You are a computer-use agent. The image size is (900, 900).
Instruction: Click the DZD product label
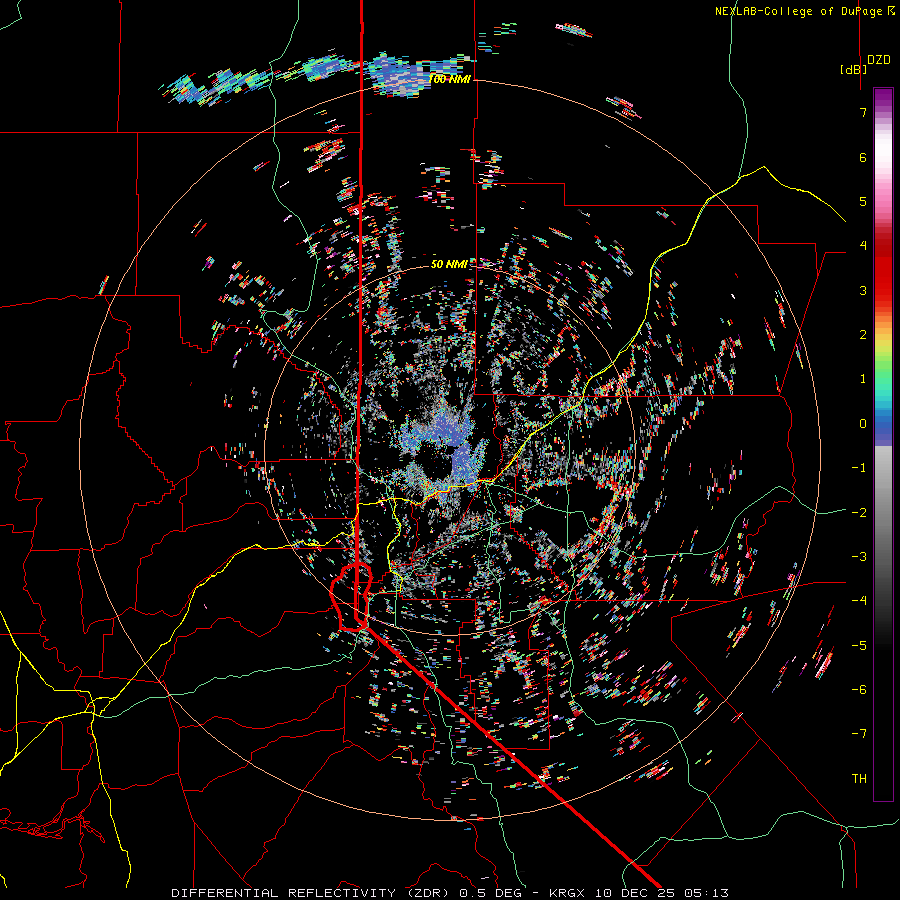(879, 60)
